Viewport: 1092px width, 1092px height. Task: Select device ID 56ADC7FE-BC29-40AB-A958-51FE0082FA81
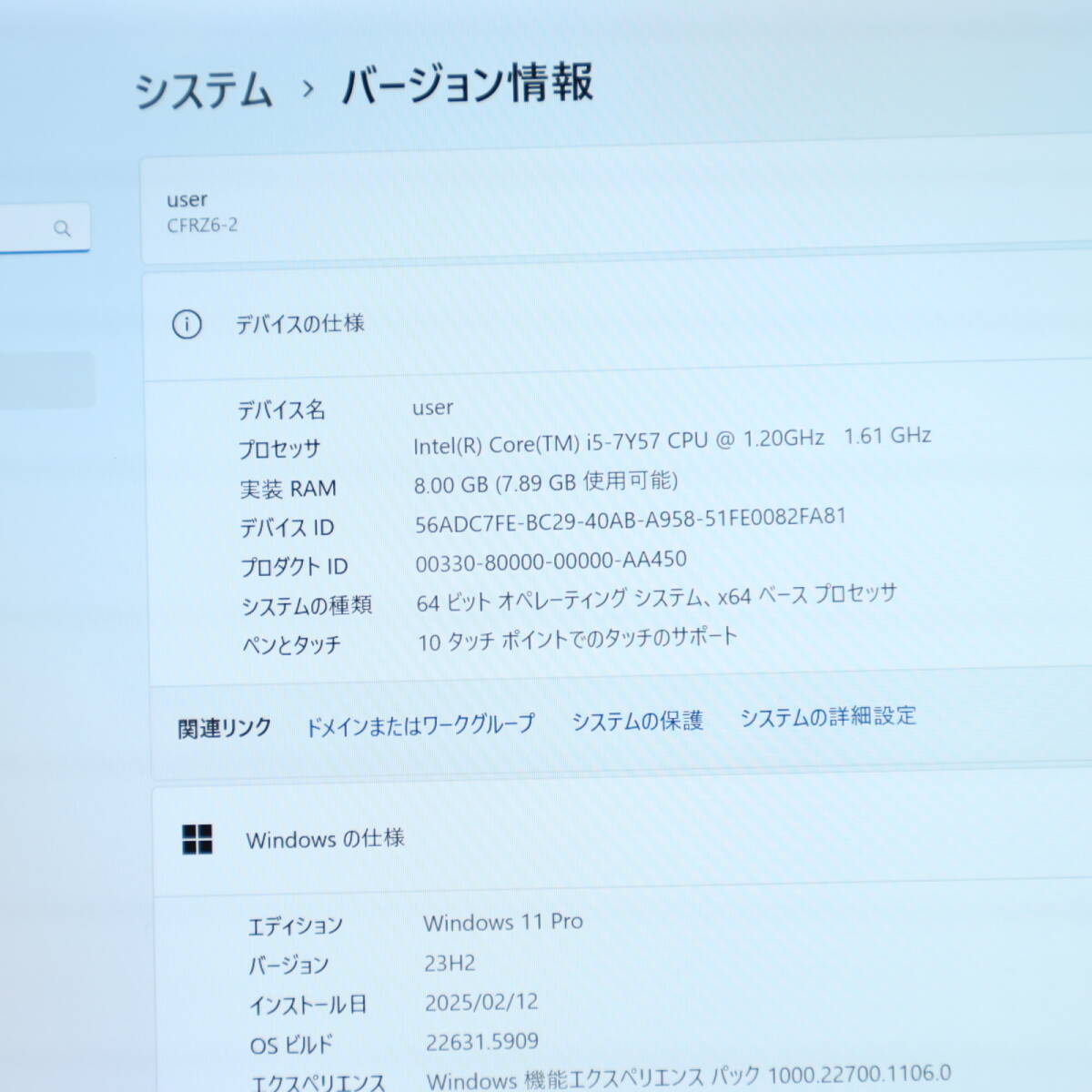coord(631,521)
